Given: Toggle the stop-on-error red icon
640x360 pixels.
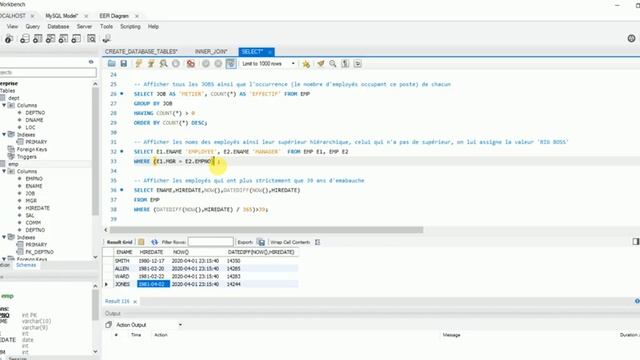Looking at the screenshot, I should [191, 64].
